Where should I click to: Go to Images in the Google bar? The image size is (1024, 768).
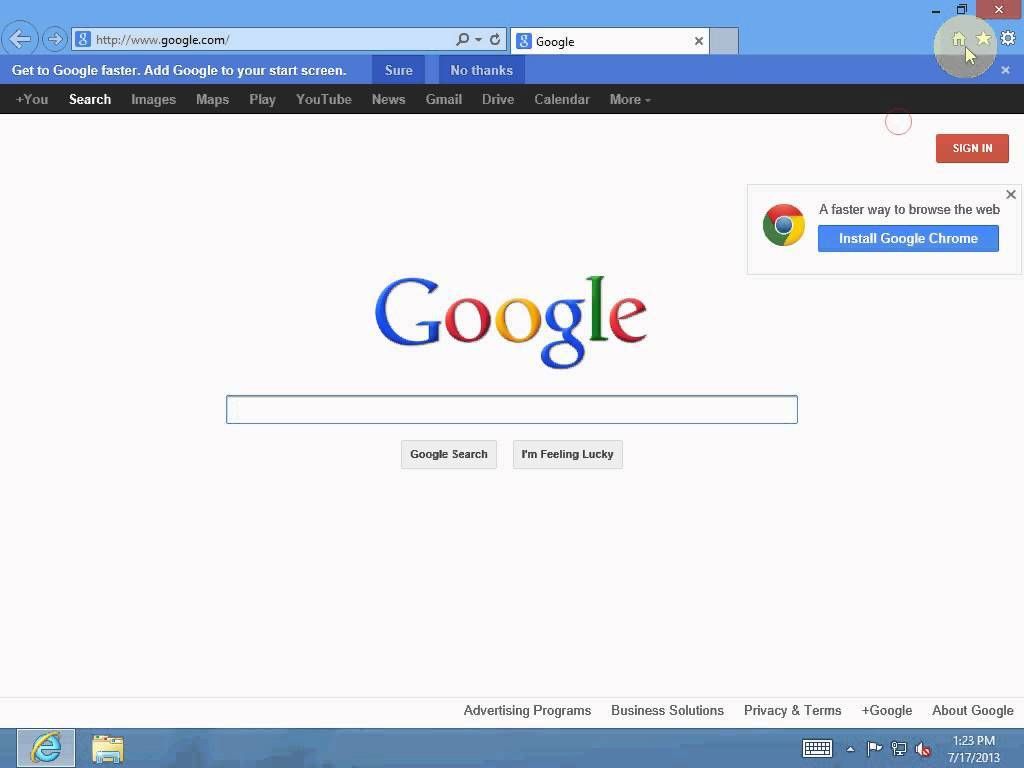tap(153, 99)
